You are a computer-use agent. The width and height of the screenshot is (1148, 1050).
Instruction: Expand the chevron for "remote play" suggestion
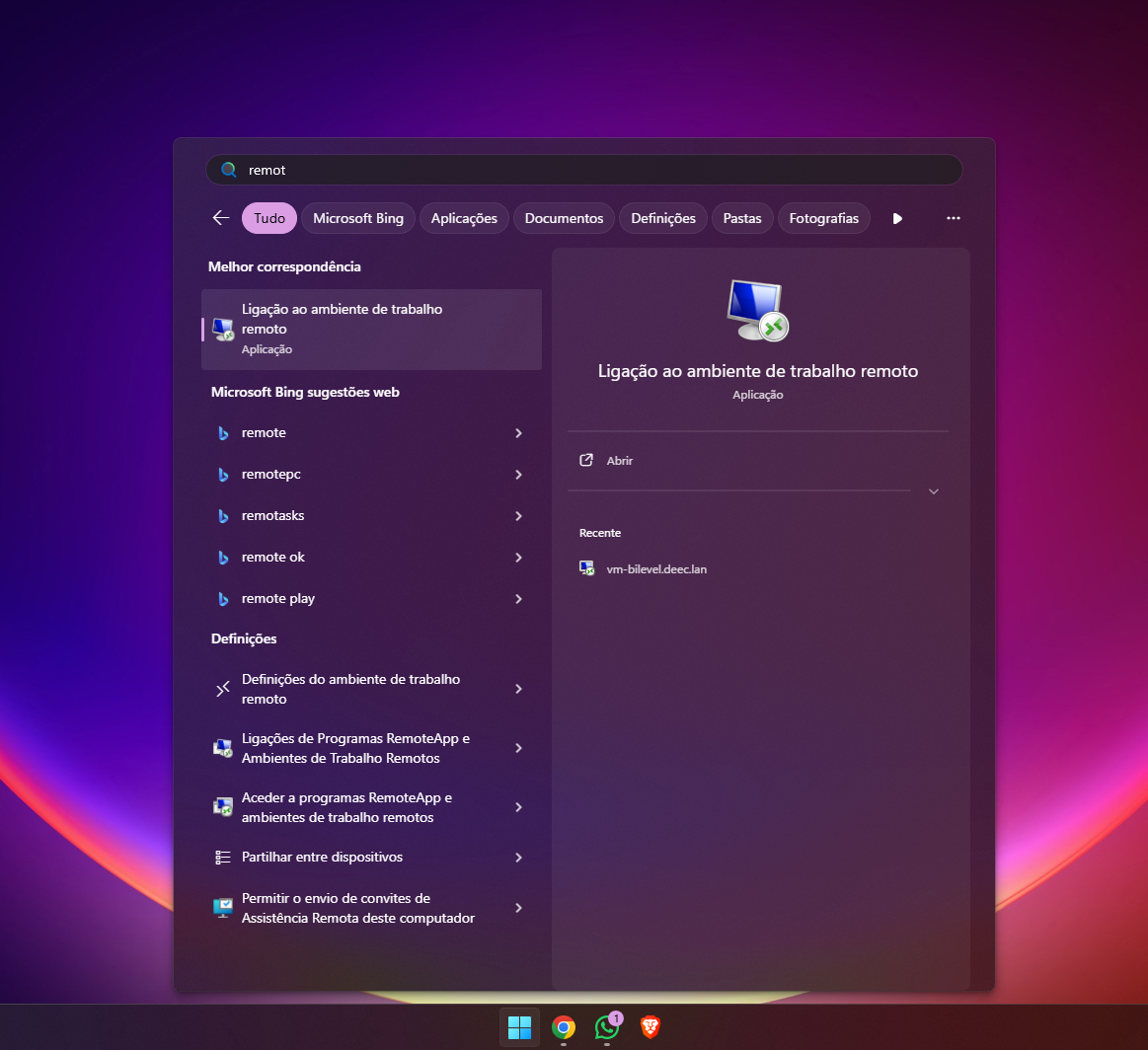point(518,599)
